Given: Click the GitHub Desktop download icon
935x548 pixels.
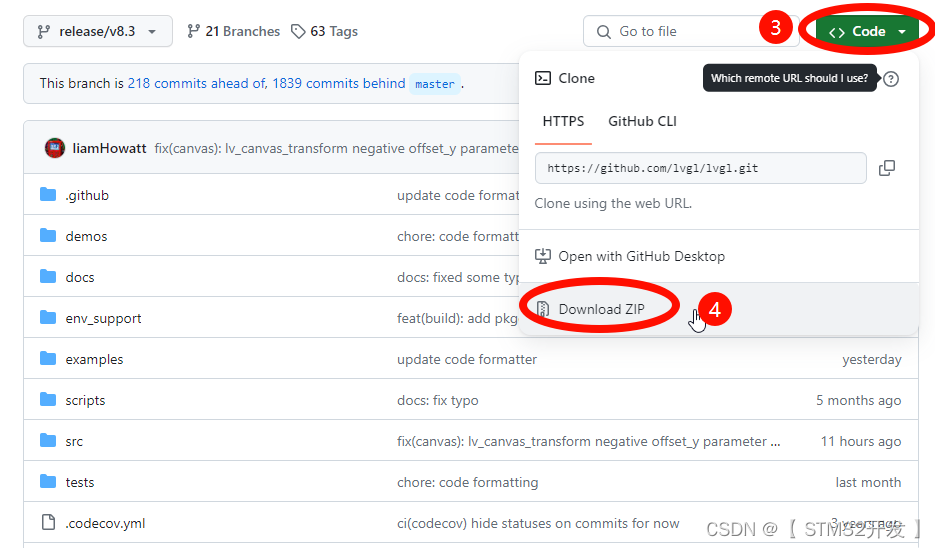Looking at the screenshot, I should pyautogui.click(x=543, y=256).
